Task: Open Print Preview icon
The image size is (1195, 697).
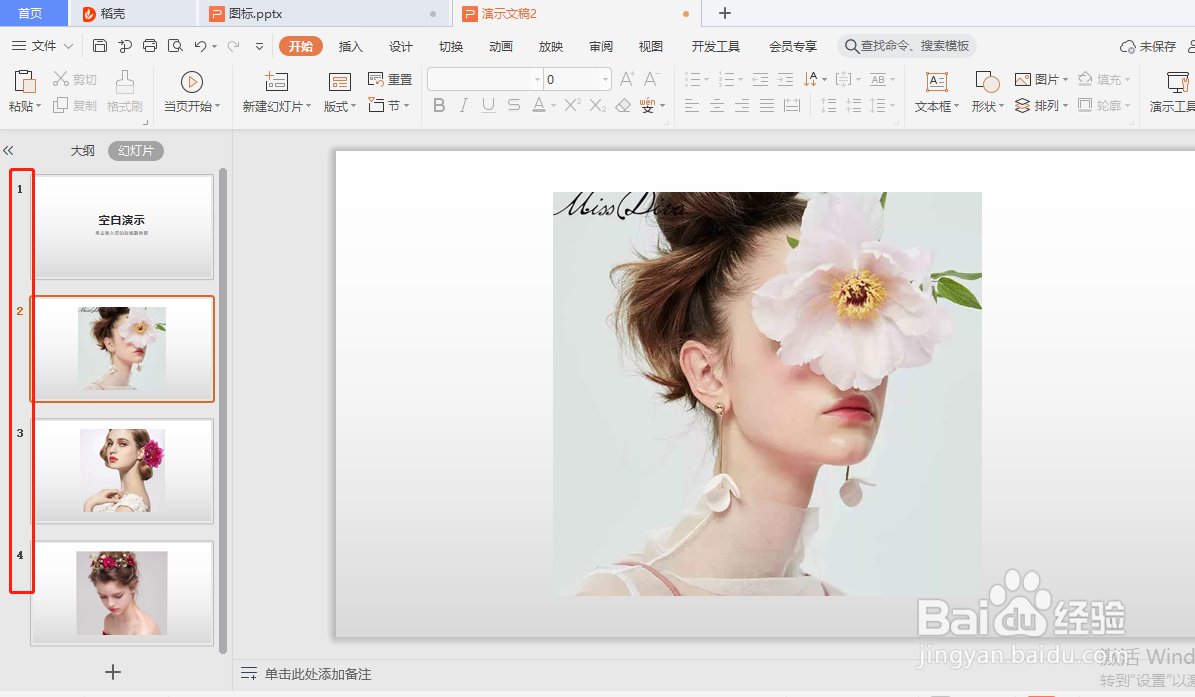Action: [175, 46]
